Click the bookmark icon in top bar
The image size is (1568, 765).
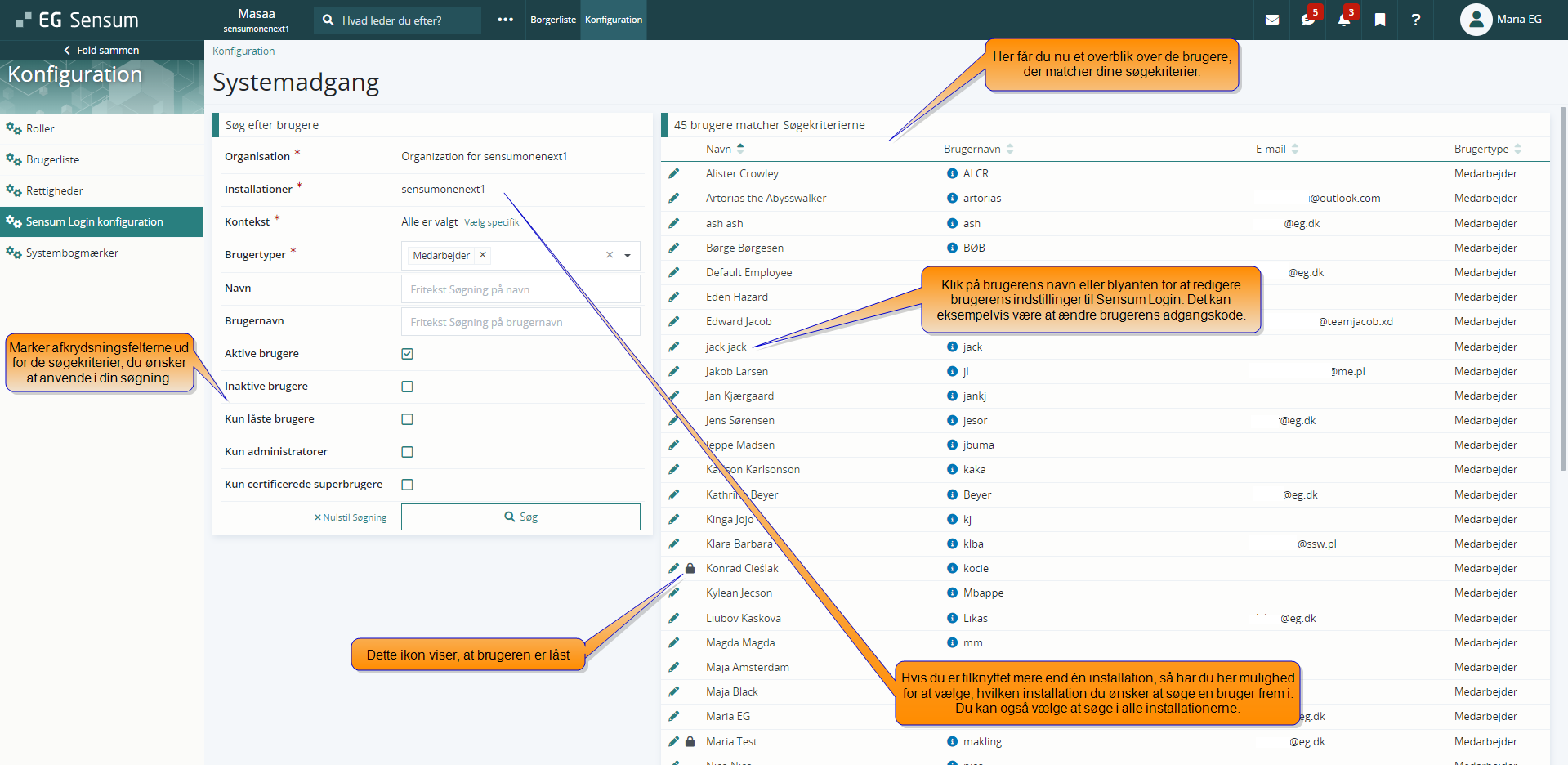click(1379, 20)
